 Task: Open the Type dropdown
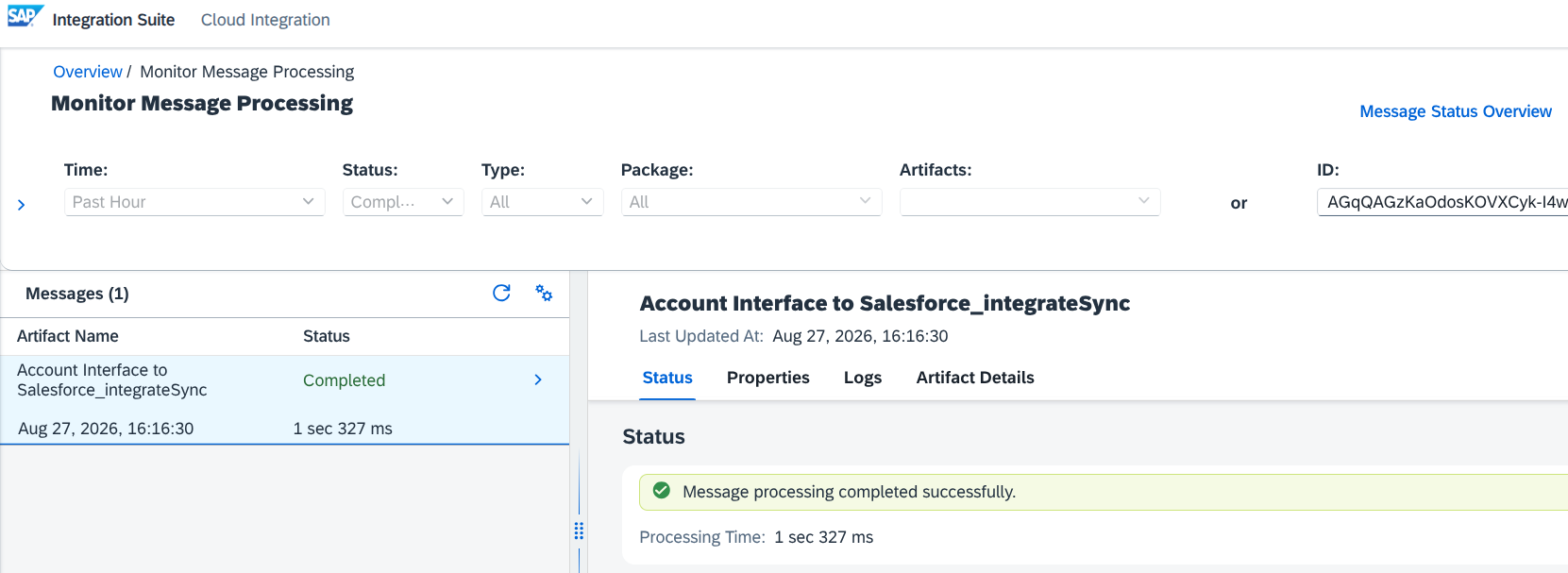tap(542, 202)
